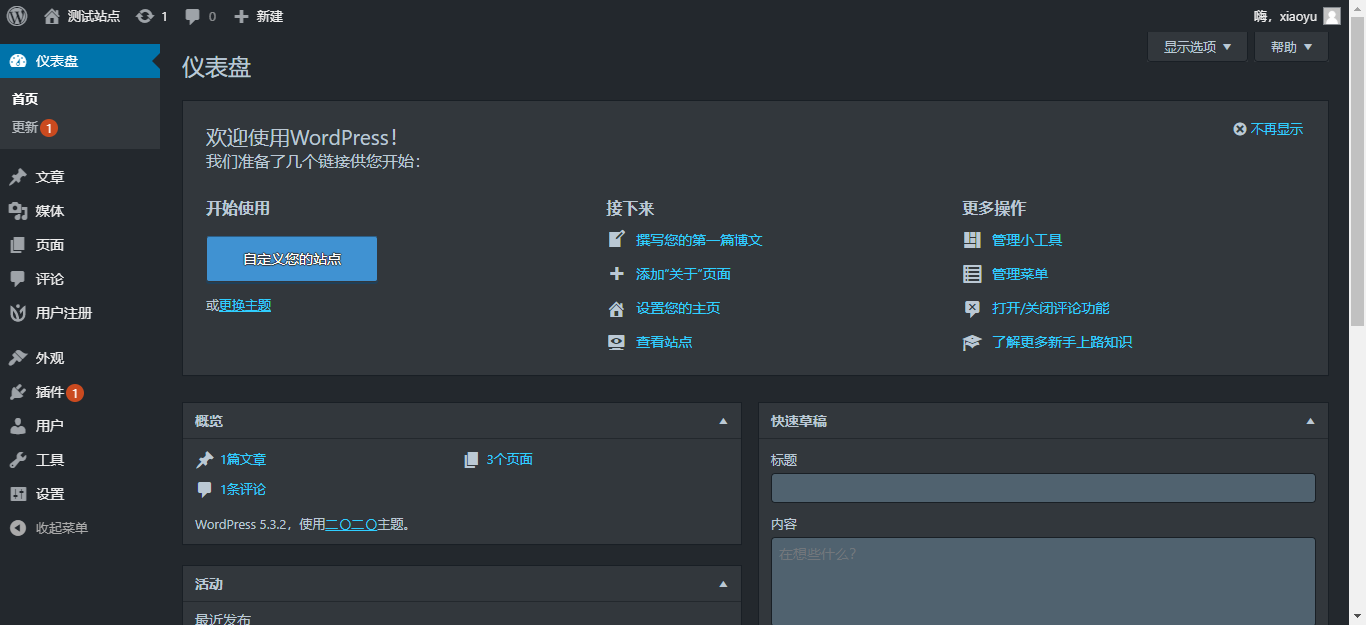Screen dimensions: 1366x625
Task: Click the paintbrush icon for 外观
Action: pyautogui.click(x=18, y=358)
